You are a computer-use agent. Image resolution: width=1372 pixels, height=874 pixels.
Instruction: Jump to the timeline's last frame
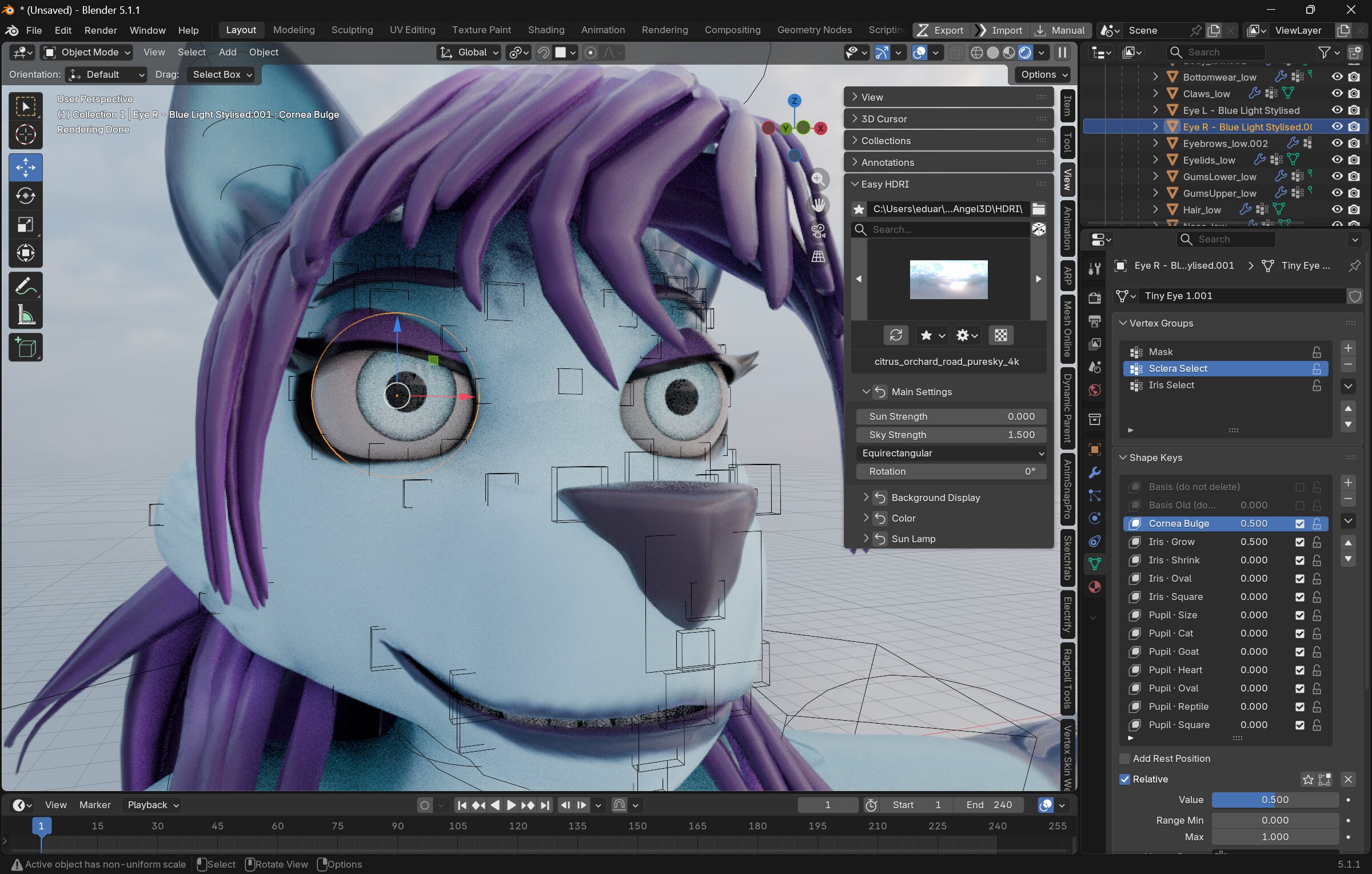pos(545,805)
